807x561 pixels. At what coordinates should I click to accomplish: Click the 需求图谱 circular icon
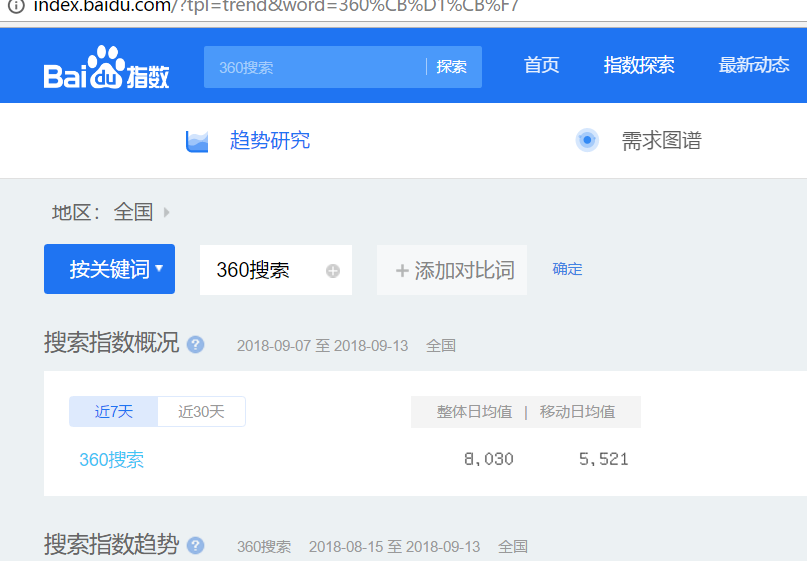coord(587,140)
